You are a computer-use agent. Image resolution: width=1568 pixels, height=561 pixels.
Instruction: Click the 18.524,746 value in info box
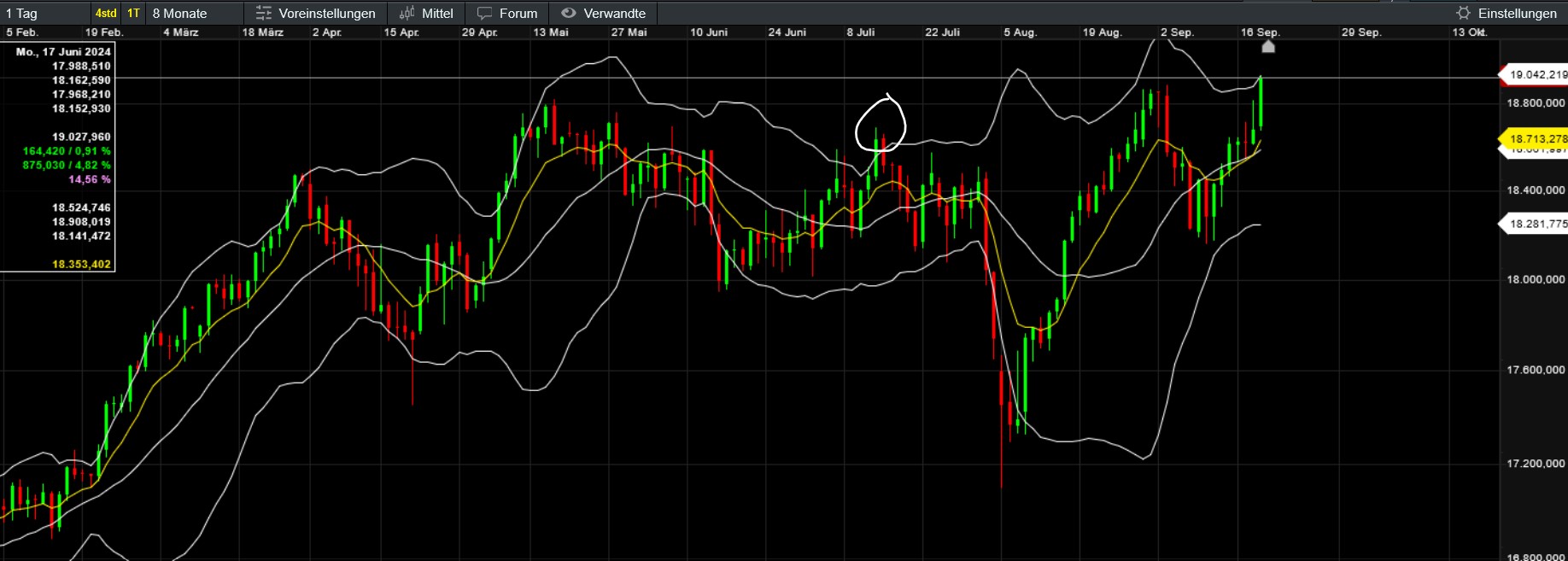point(81,207)
